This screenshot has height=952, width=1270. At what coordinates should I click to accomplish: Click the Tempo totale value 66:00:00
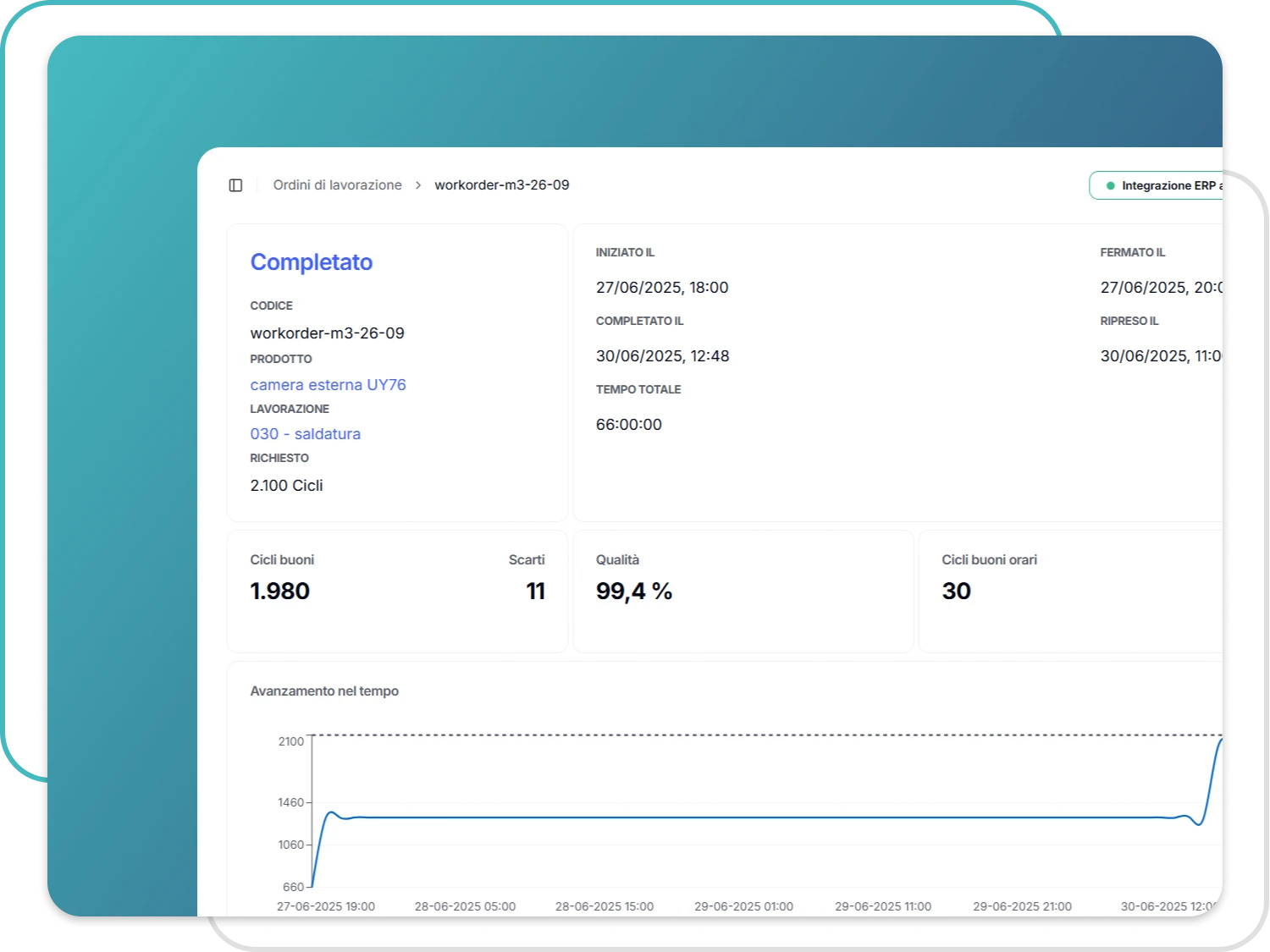point(628,425)
